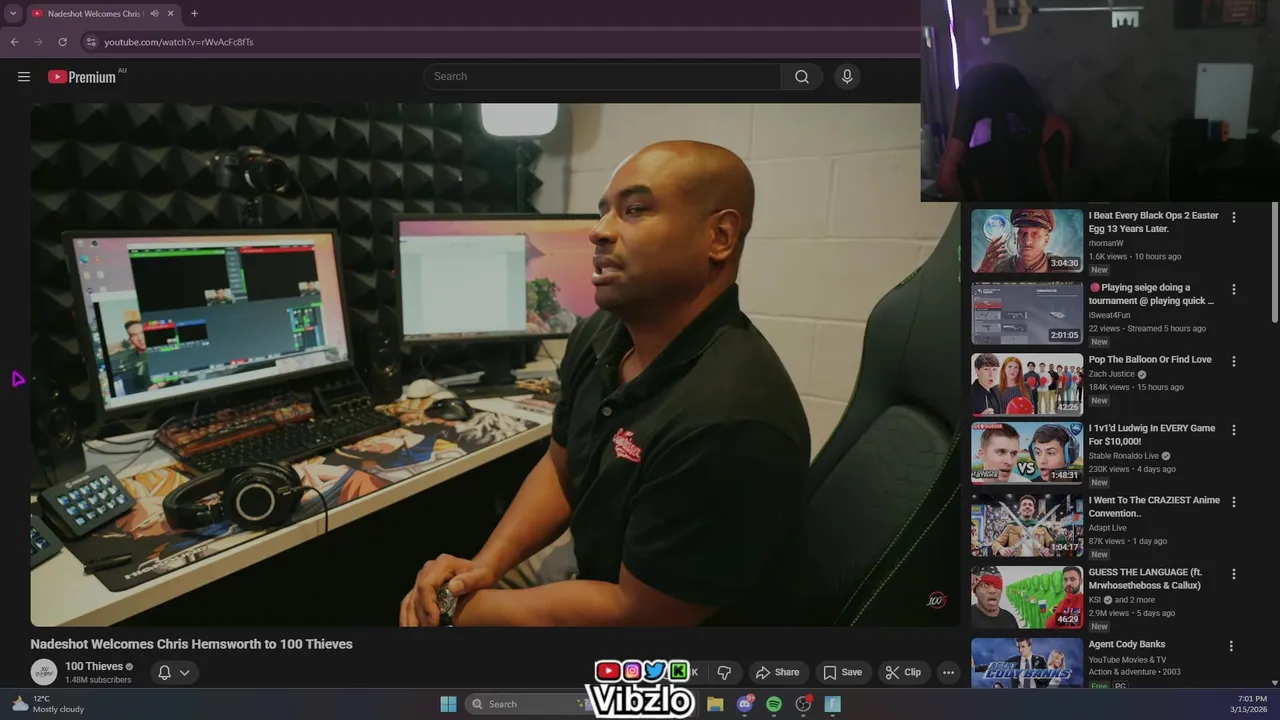Open the site information icon in the address bar

pyautogui.click(x=91, y=42)
